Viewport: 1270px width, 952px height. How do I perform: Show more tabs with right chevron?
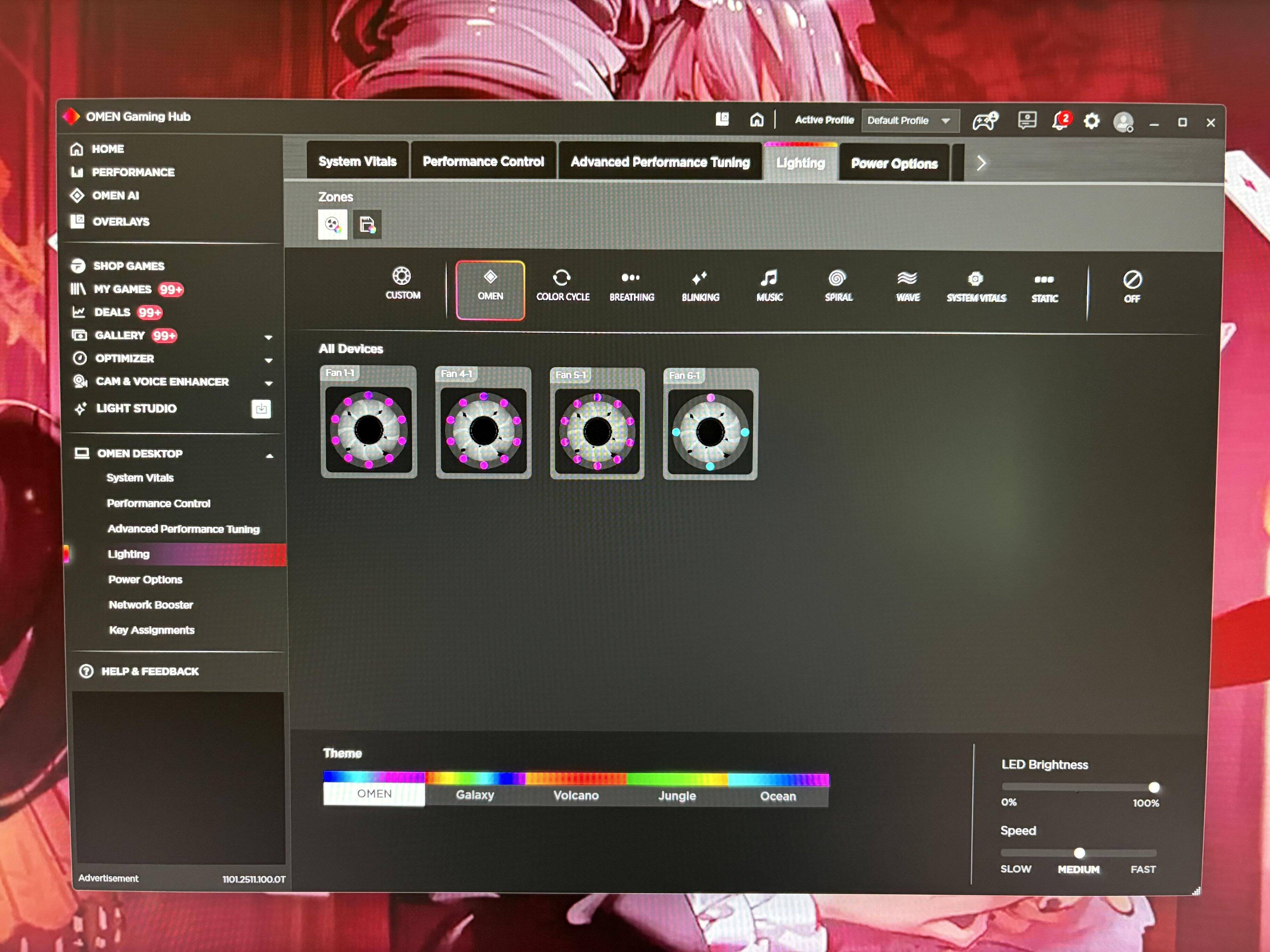click(981, 164)
